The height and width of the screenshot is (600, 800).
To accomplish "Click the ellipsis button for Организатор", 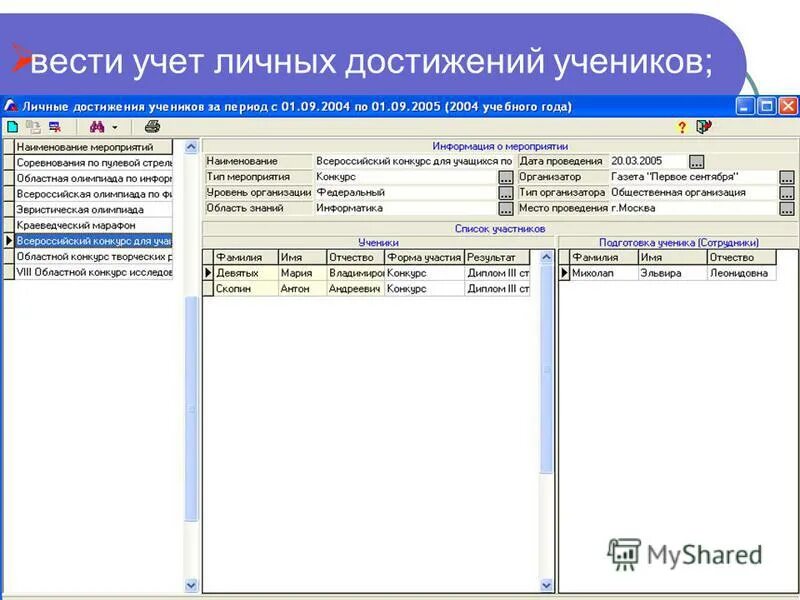I will (786, 178).
